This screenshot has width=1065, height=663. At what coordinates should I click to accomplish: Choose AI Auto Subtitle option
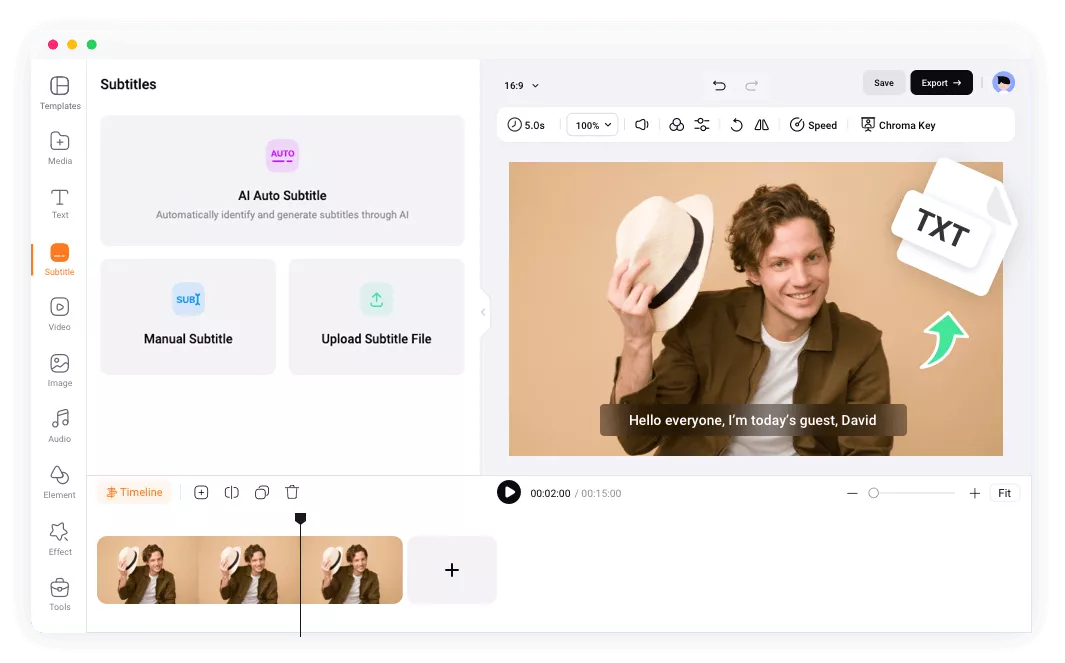pyautogui.click(x=282, y=180)
